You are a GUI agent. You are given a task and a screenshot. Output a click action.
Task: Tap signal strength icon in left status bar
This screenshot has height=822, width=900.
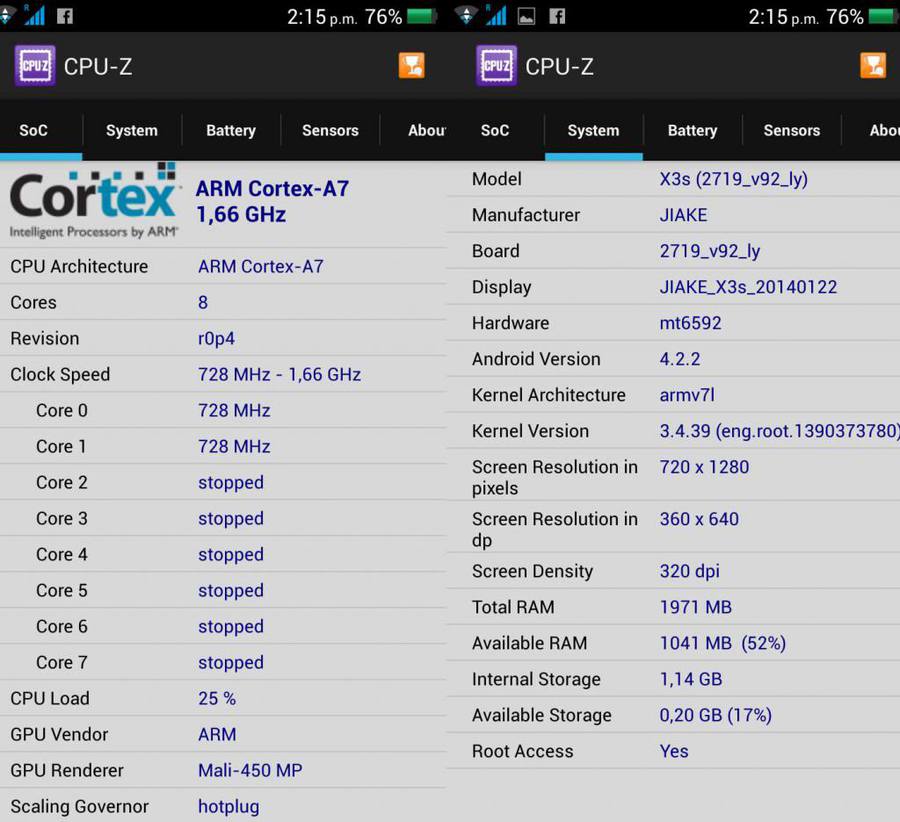pos(34,15)
